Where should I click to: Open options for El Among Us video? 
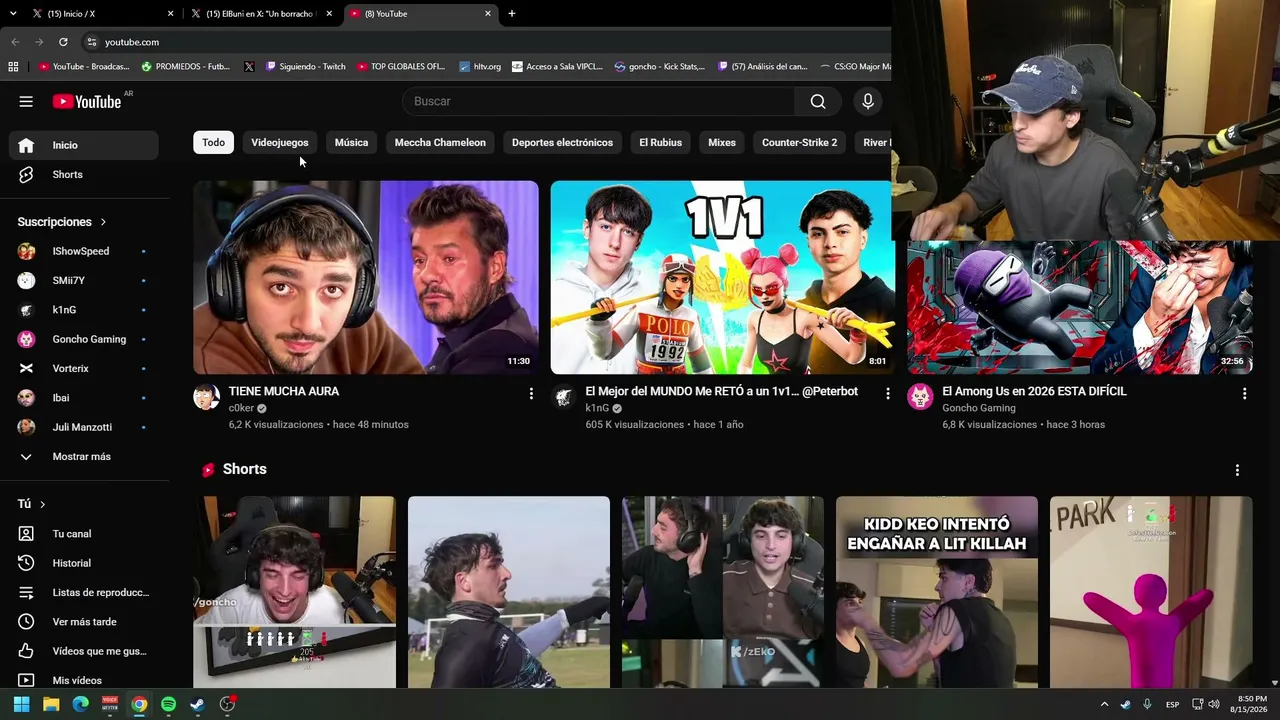(x=1244, y=394)
